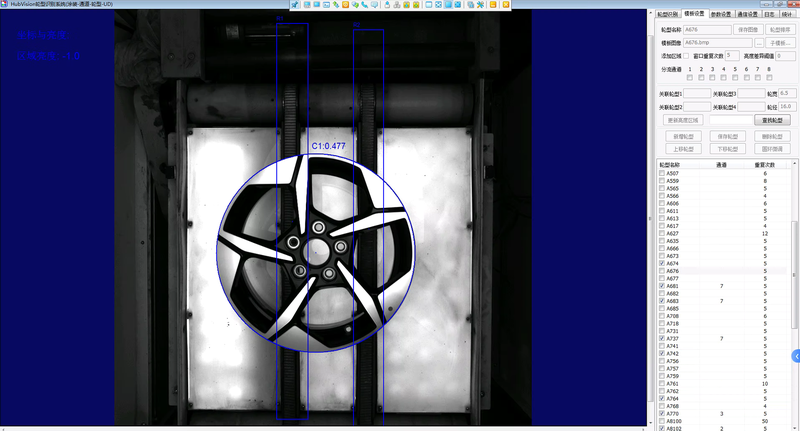The width and height of the screenshot is (800, 431).
Task: Click the 轮型名称 input field
Action: pyautogui.click(x=707, y=30)
